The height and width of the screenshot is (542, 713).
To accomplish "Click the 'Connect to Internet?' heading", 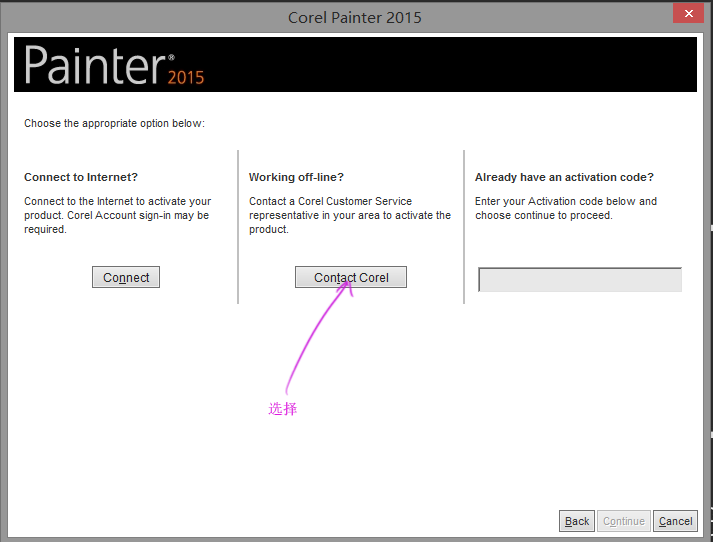I will (x=81, y=177).
